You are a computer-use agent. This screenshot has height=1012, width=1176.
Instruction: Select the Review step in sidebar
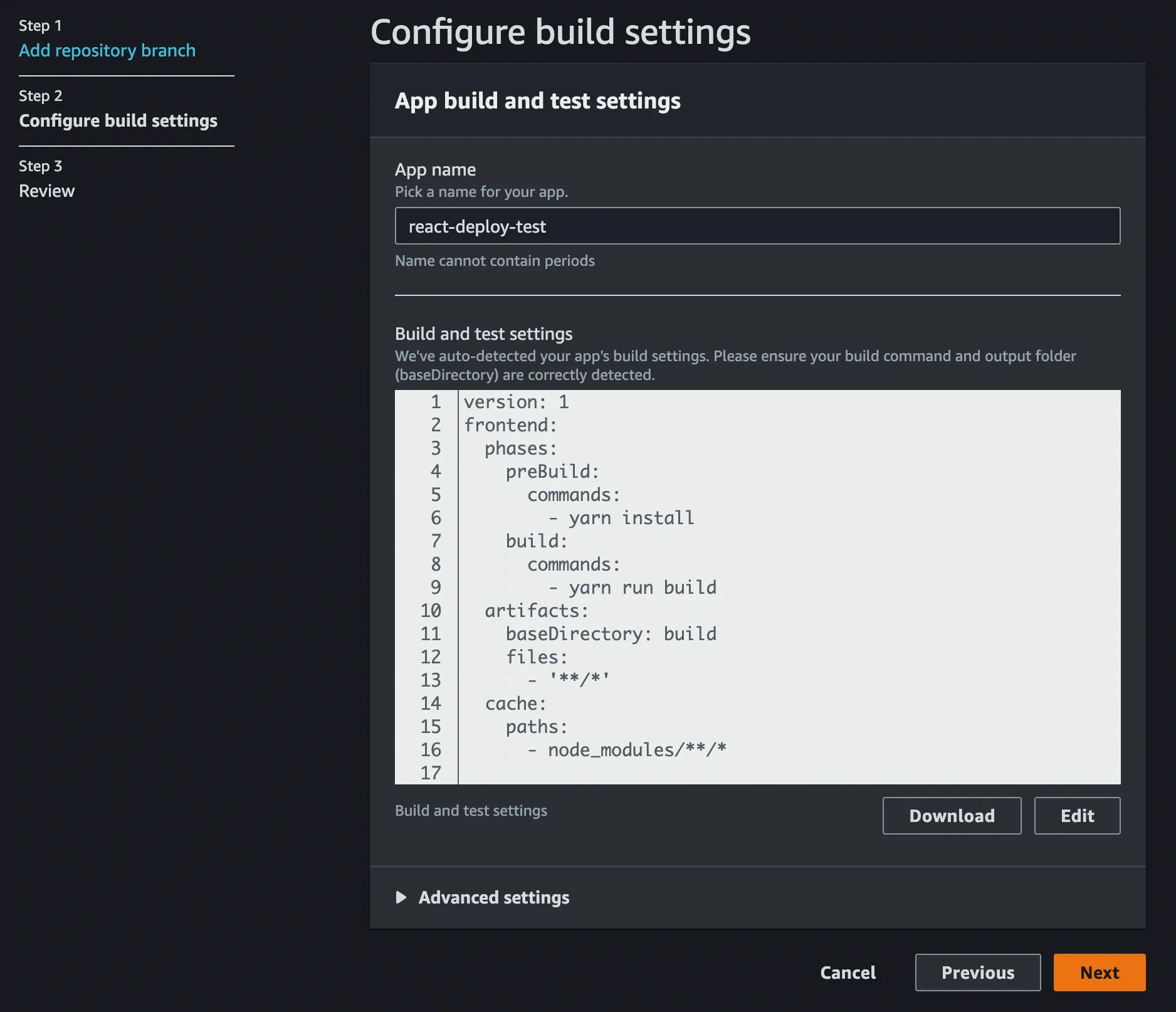pos(46,191)
